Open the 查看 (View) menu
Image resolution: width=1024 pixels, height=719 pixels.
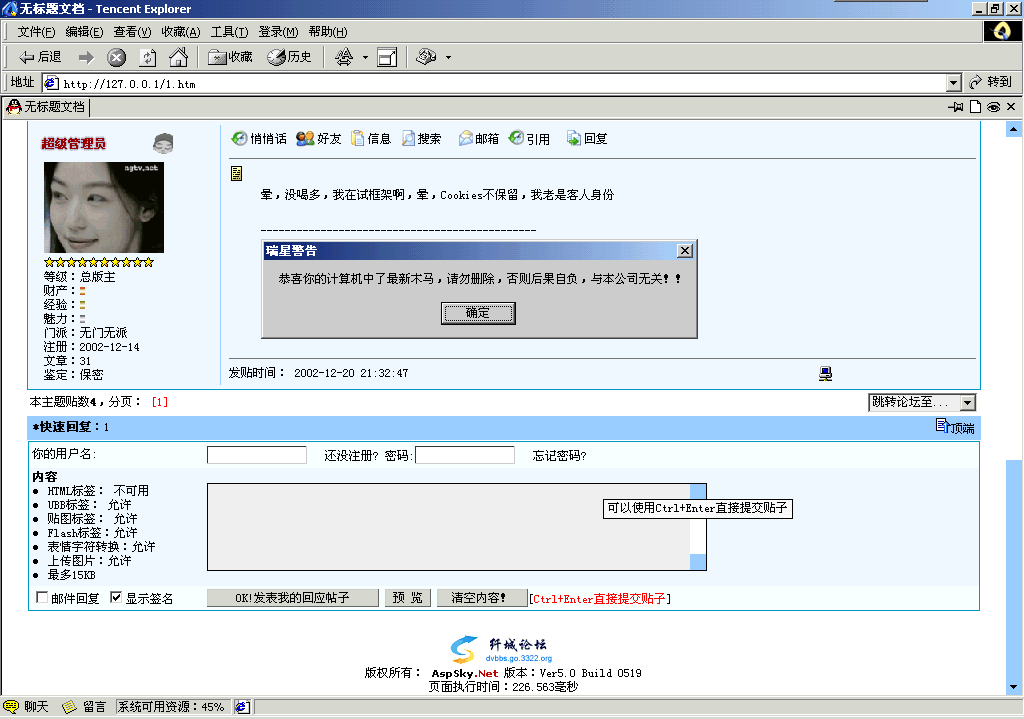[132, 32]
